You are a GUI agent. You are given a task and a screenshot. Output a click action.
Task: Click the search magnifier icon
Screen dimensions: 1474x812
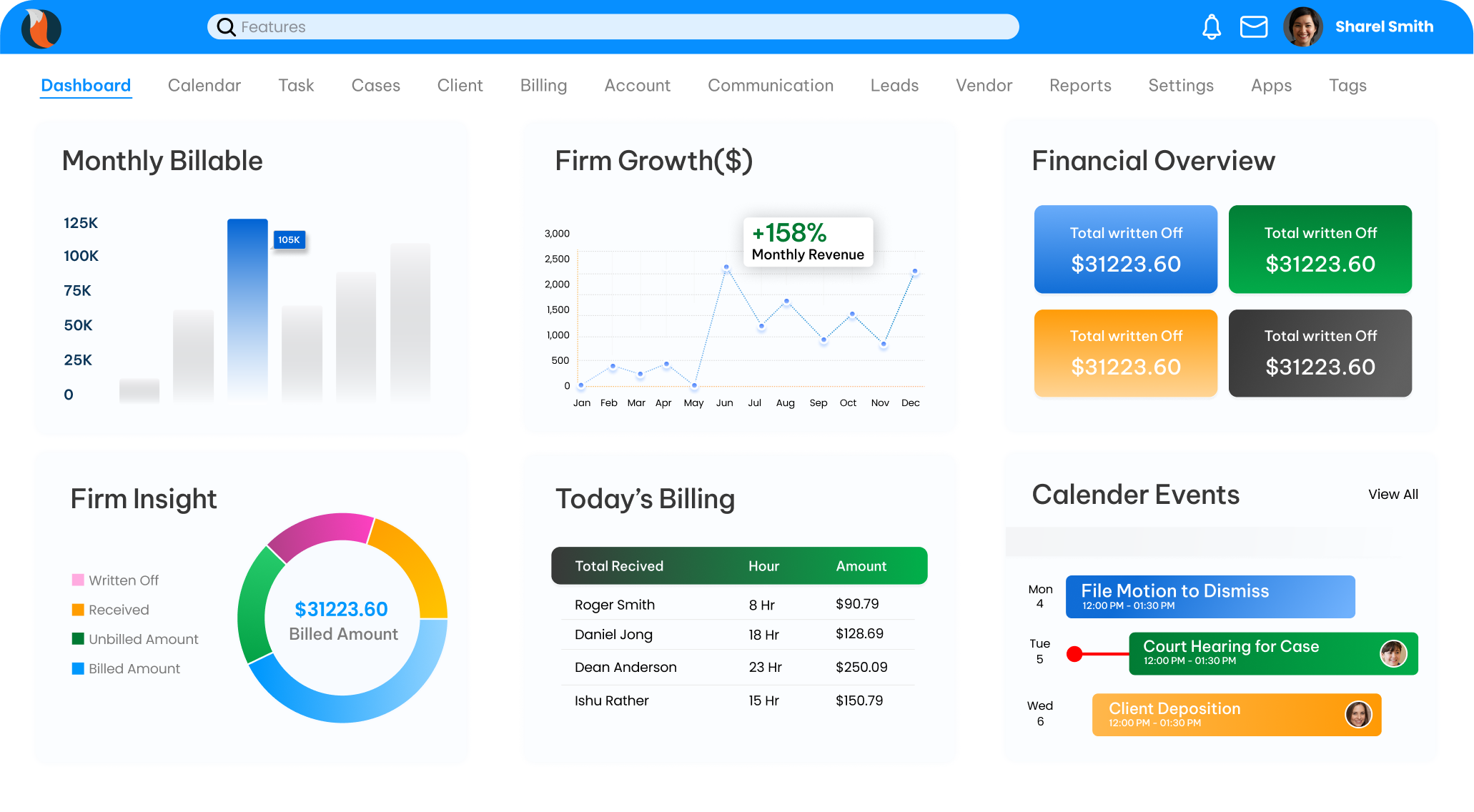tap(226, 27)
